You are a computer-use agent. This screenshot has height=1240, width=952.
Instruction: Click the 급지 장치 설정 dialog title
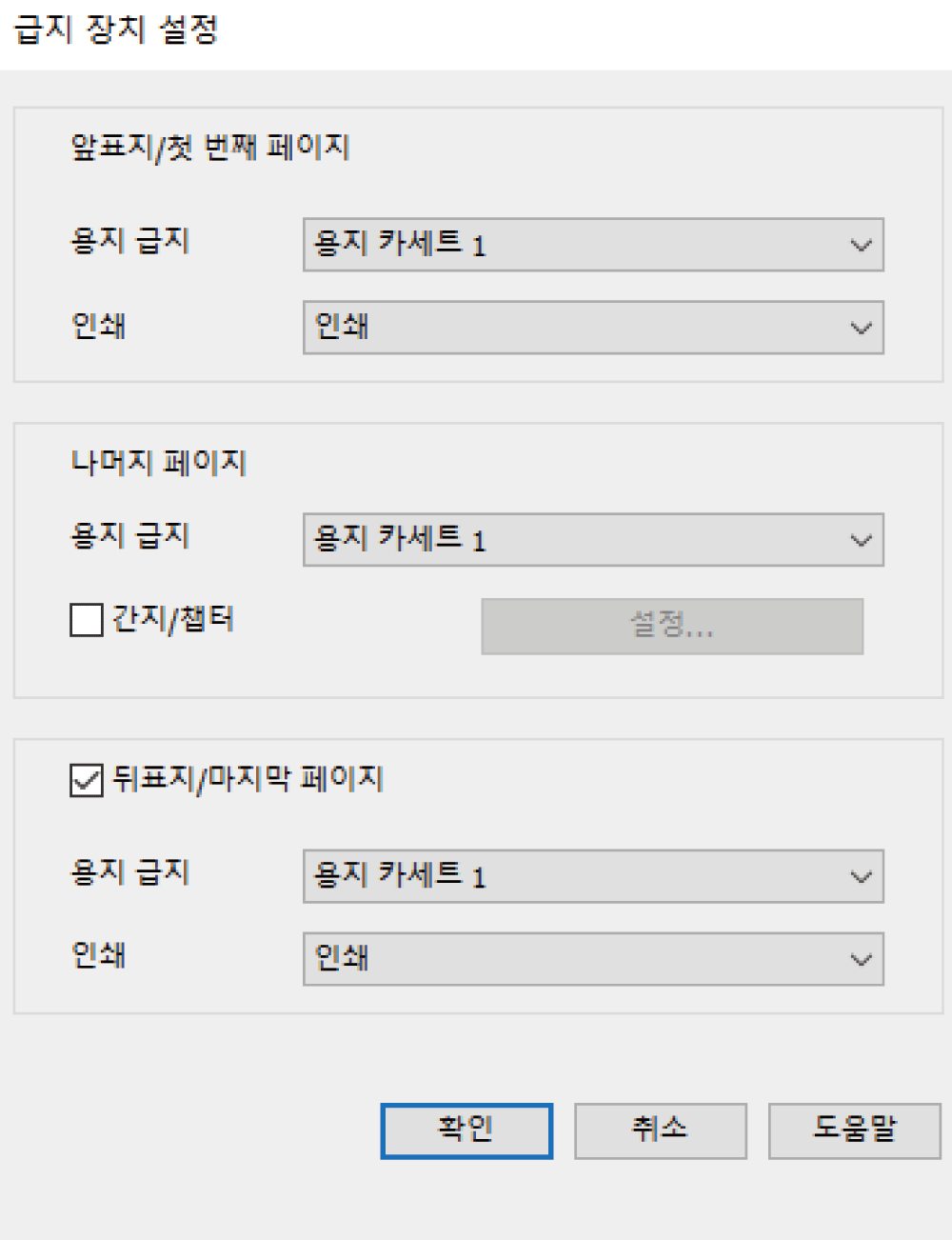(x=116, y=30)
